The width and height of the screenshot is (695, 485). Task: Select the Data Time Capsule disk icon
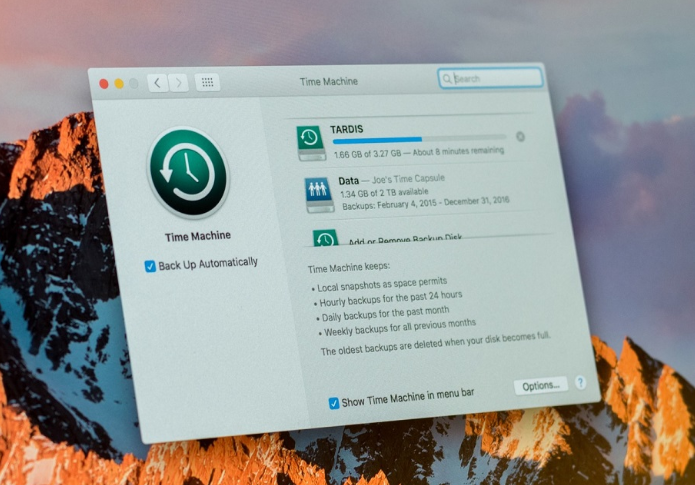point(319,195)
